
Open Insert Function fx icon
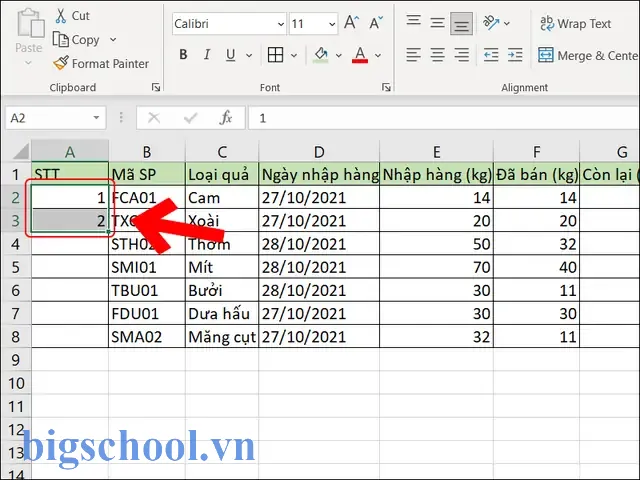[x=226, y=118]
